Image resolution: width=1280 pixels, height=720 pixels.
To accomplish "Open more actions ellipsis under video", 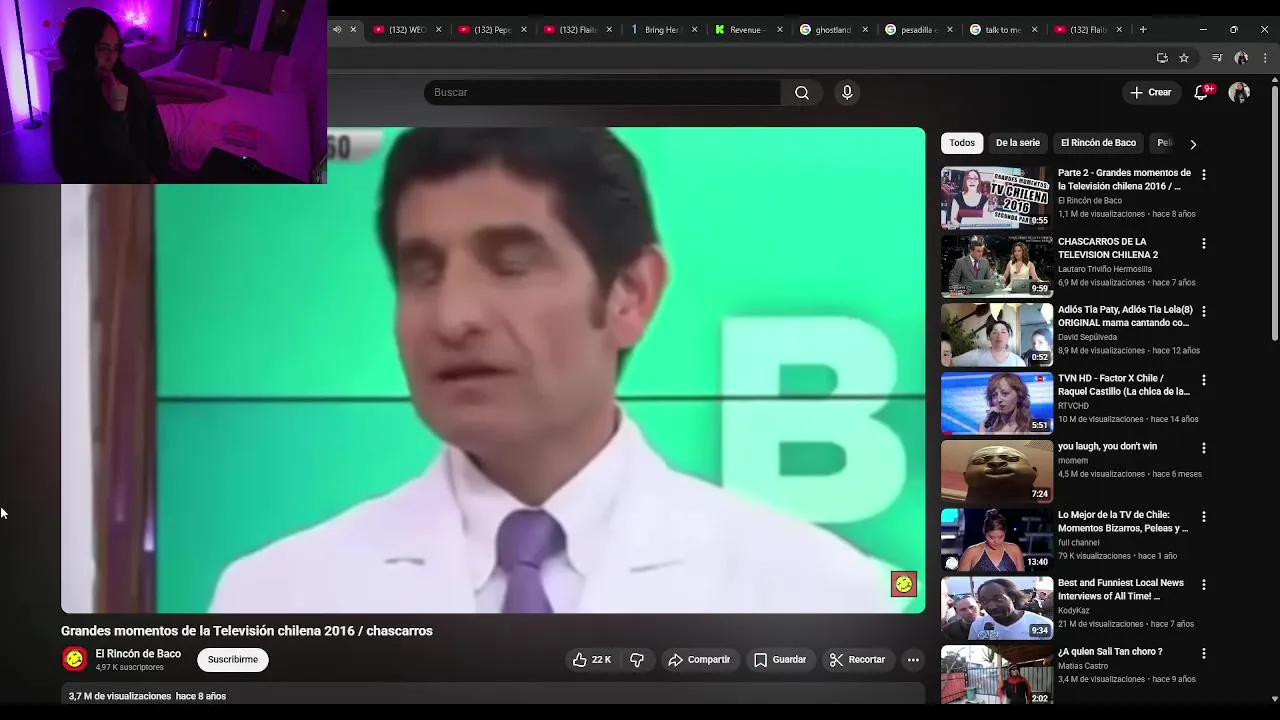I will pyautogui.click(x=913, y=660).
